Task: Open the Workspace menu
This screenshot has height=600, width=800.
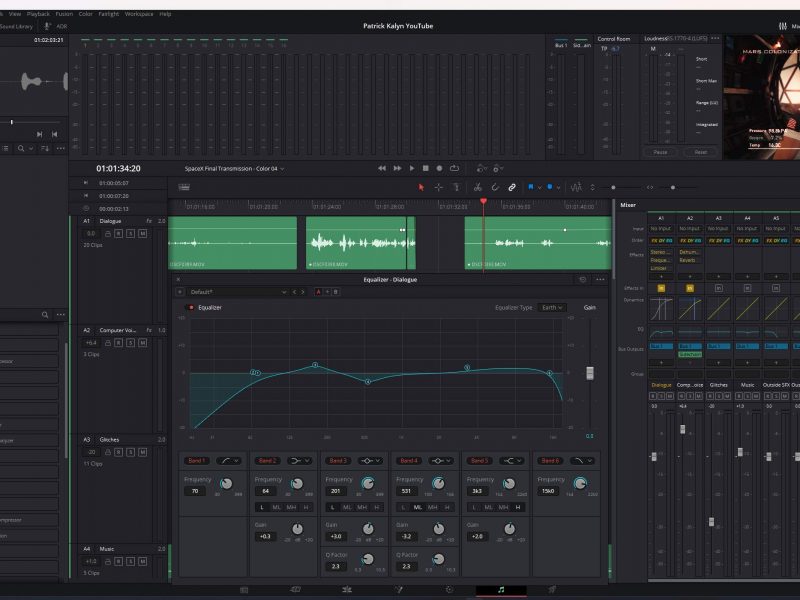Action: pos(139,14)
